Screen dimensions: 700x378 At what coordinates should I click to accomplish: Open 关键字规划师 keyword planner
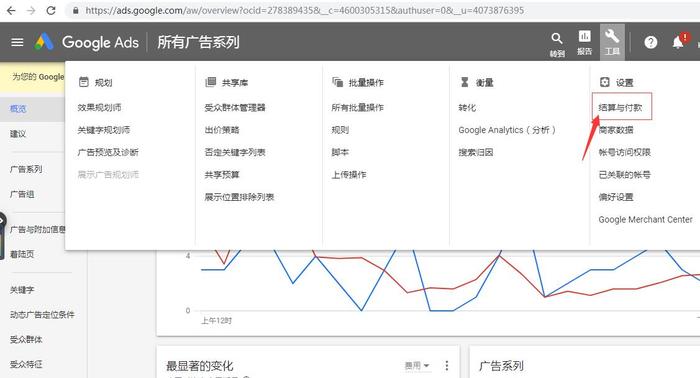104,130
